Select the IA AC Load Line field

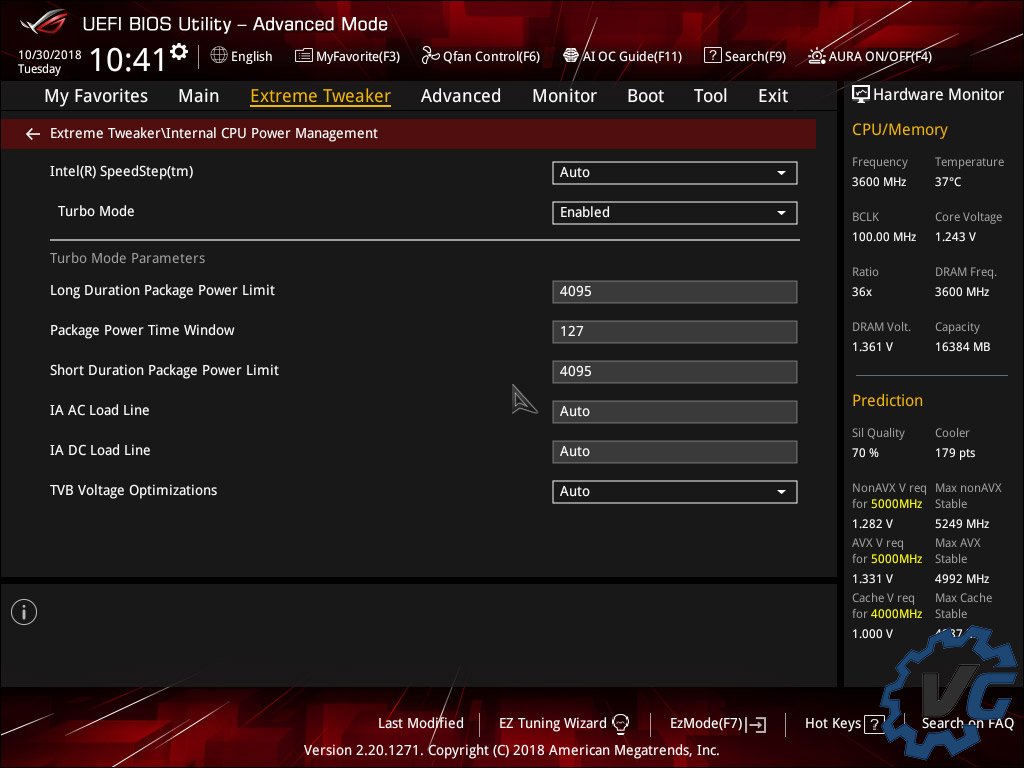[674, 411]
